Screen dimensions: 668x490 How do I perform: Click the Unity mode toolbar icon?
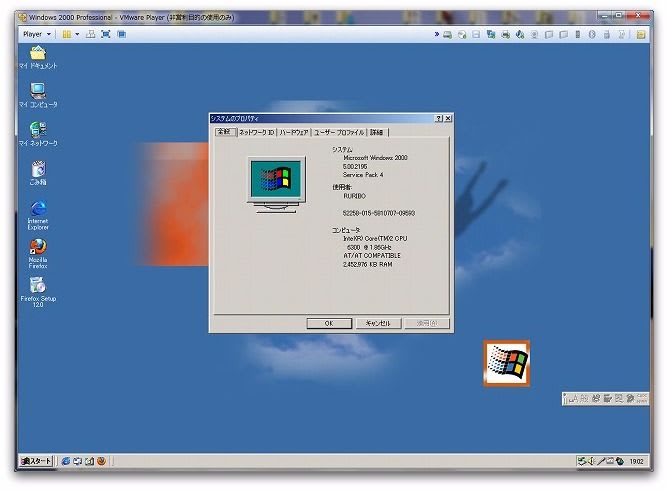coord(121,34)
